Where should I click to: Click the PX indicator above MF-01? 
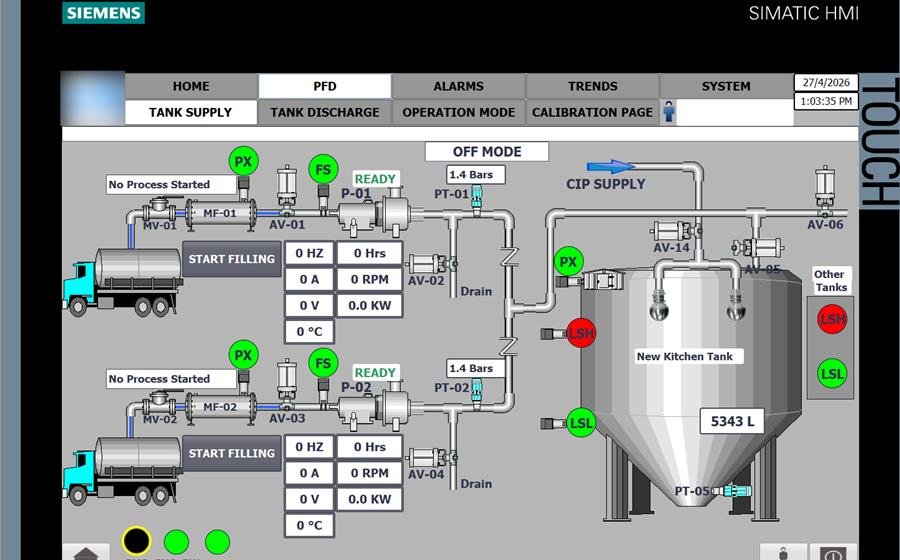[243, 162]
